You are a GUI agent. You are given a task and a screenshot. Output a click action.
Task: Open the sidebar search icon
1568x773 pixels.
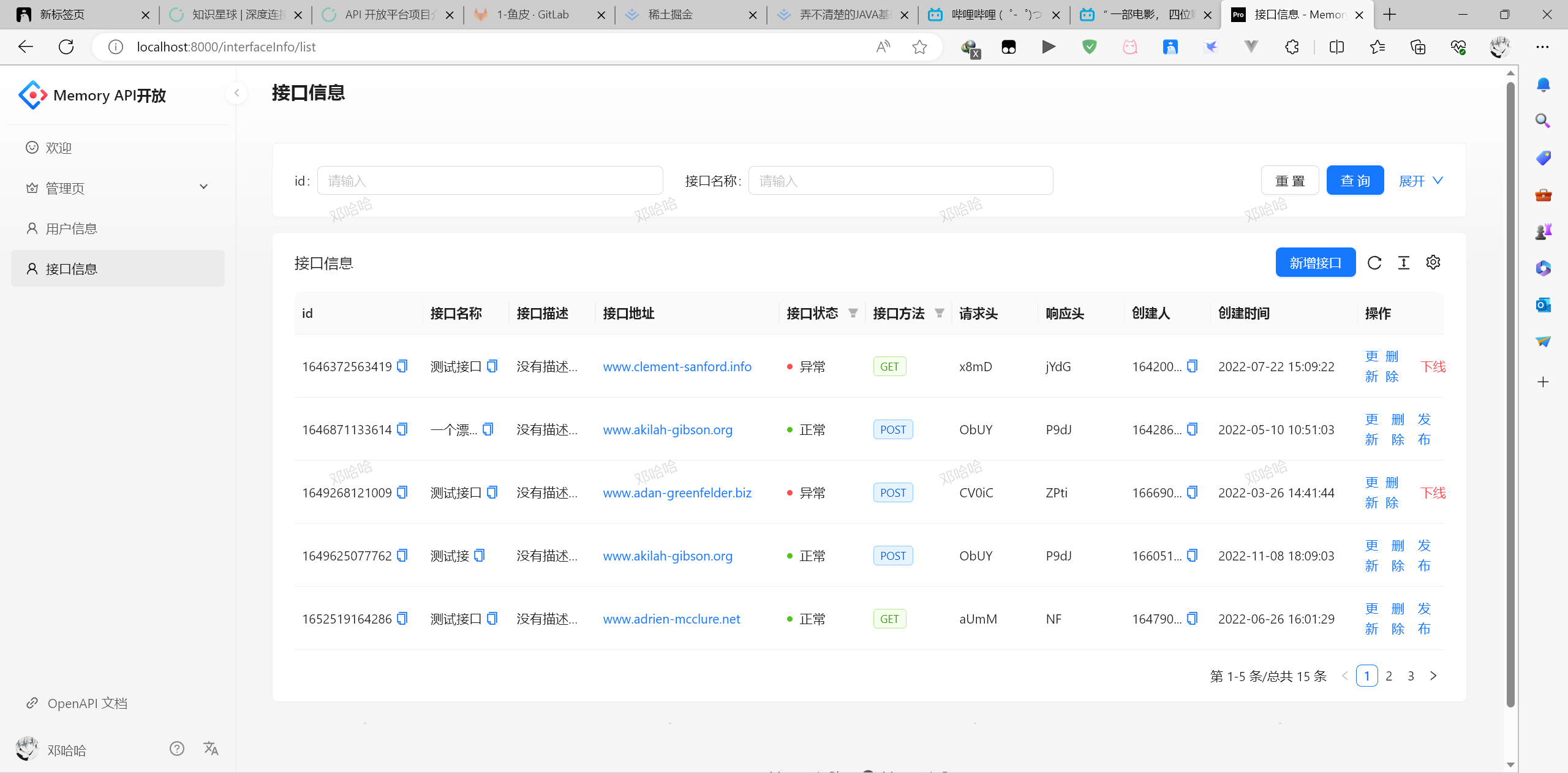[1543, 121]
